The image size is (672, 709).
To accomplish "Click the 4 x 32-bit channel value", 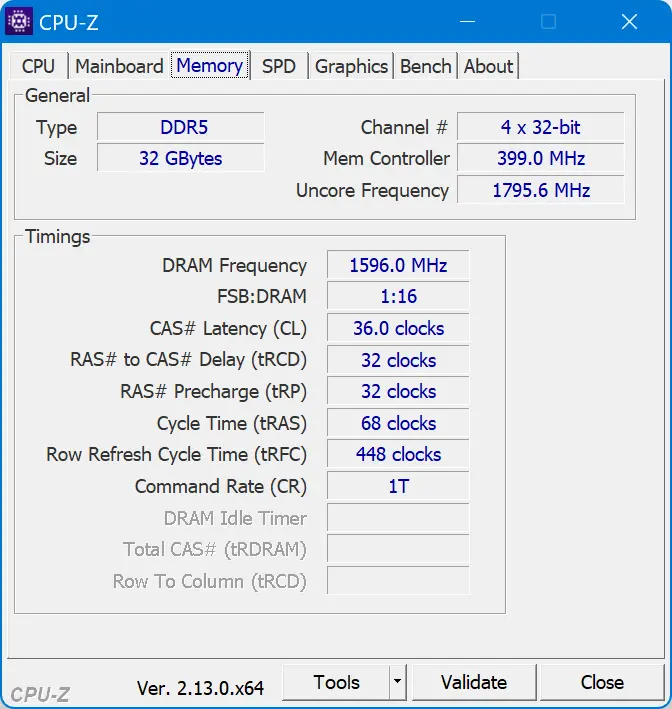I will pyautogui.click(x=541, y=127).
